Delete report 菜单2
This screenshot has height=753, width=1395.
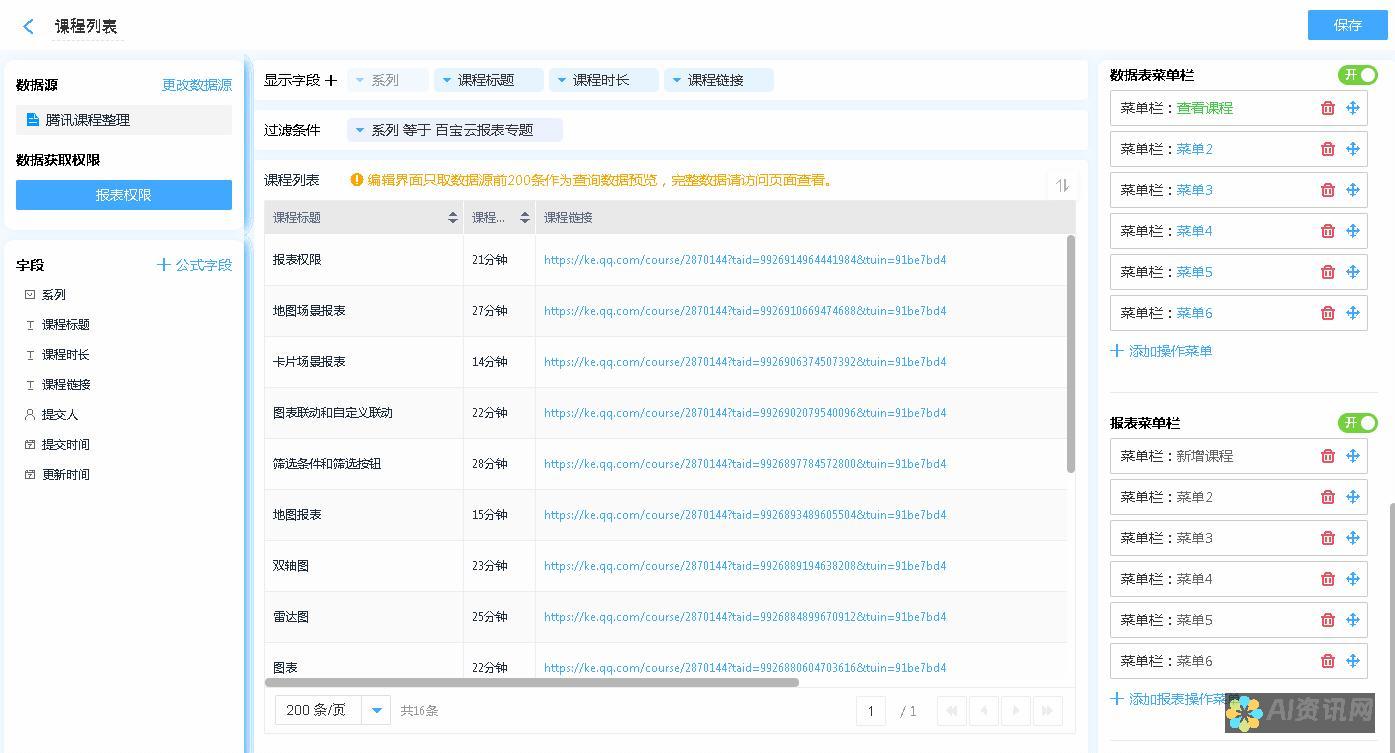1328,497
